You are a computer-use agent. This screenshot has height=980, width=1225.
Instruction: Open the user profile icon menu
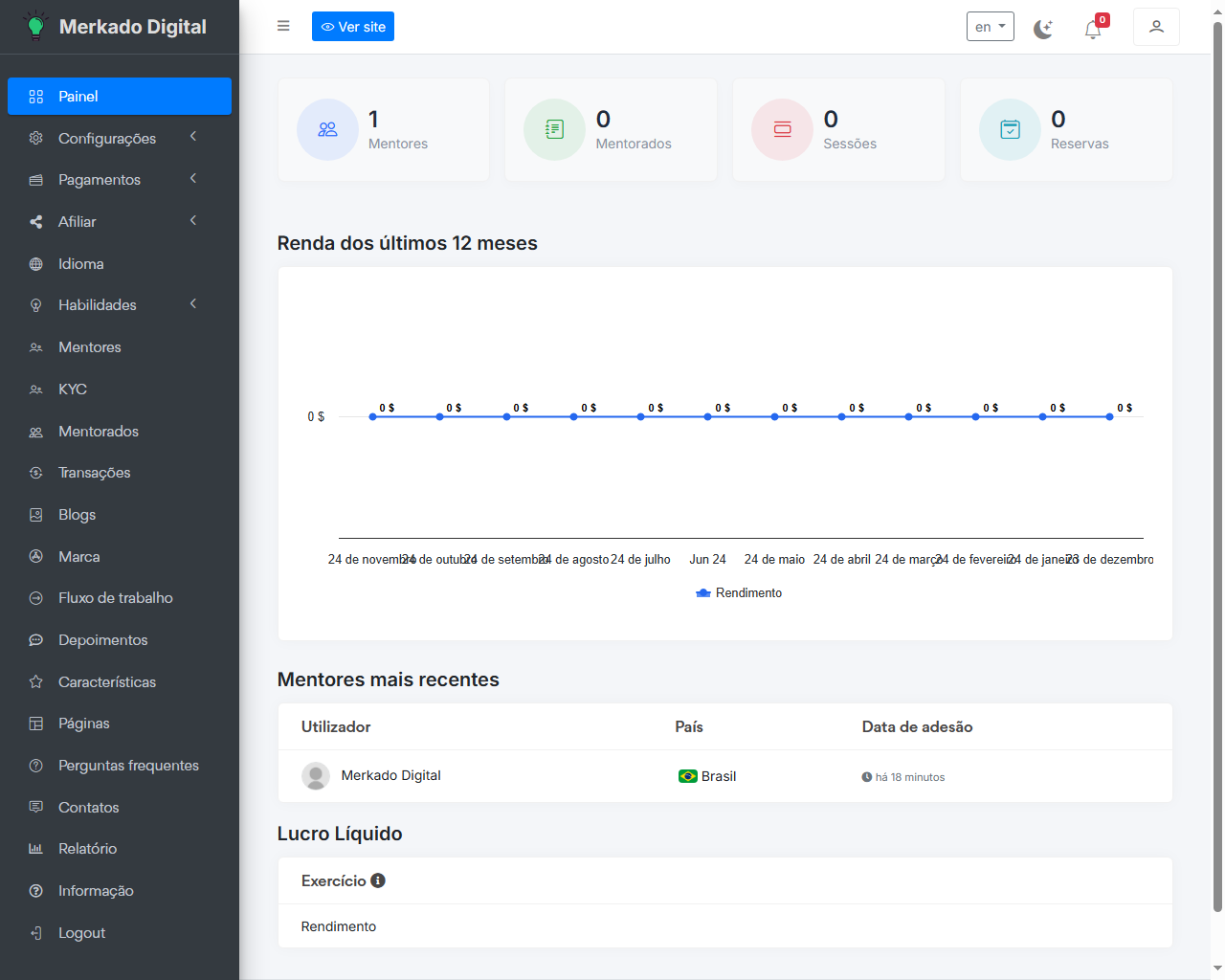1156,27
